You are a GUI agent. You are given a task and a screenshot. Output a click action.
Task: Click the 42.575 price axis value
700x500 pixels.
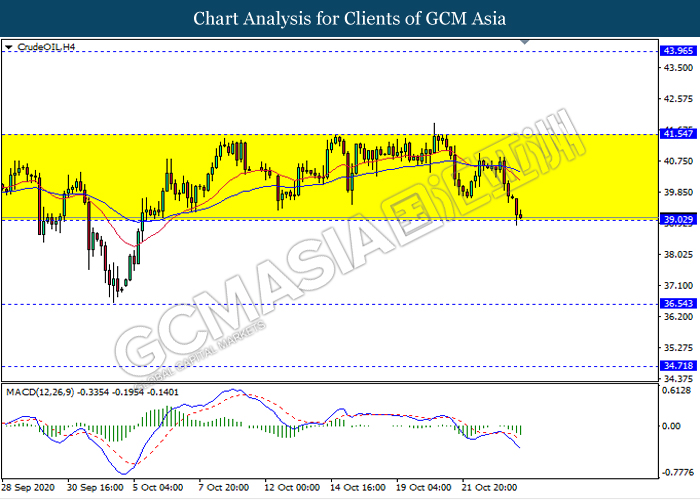coord(678,99)
